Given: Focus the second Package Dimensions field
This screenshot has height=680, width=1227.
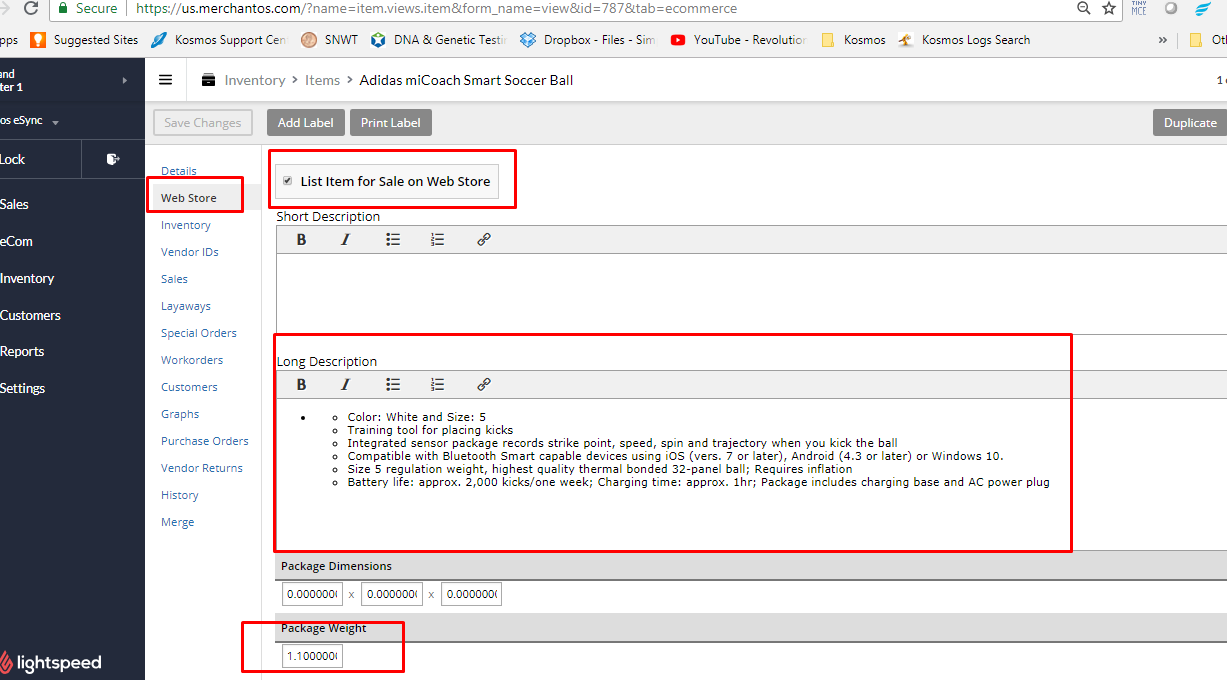Looking at the screenshot, I should (392, 594).
